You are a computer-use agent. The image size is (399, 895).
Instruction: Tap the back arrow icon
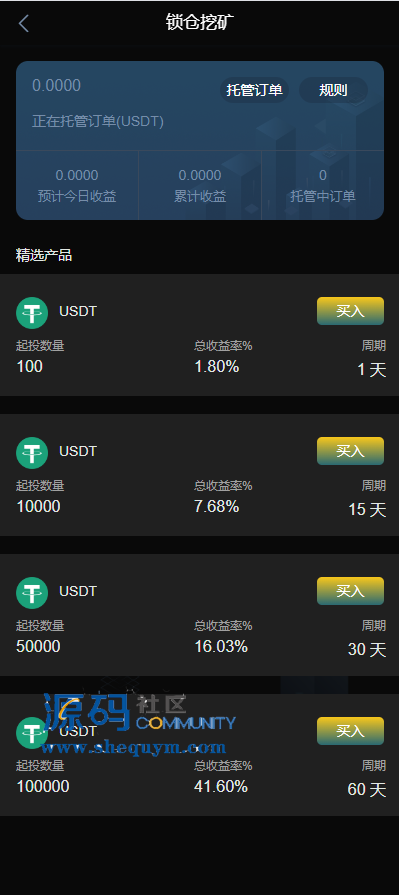click(23, 23)
